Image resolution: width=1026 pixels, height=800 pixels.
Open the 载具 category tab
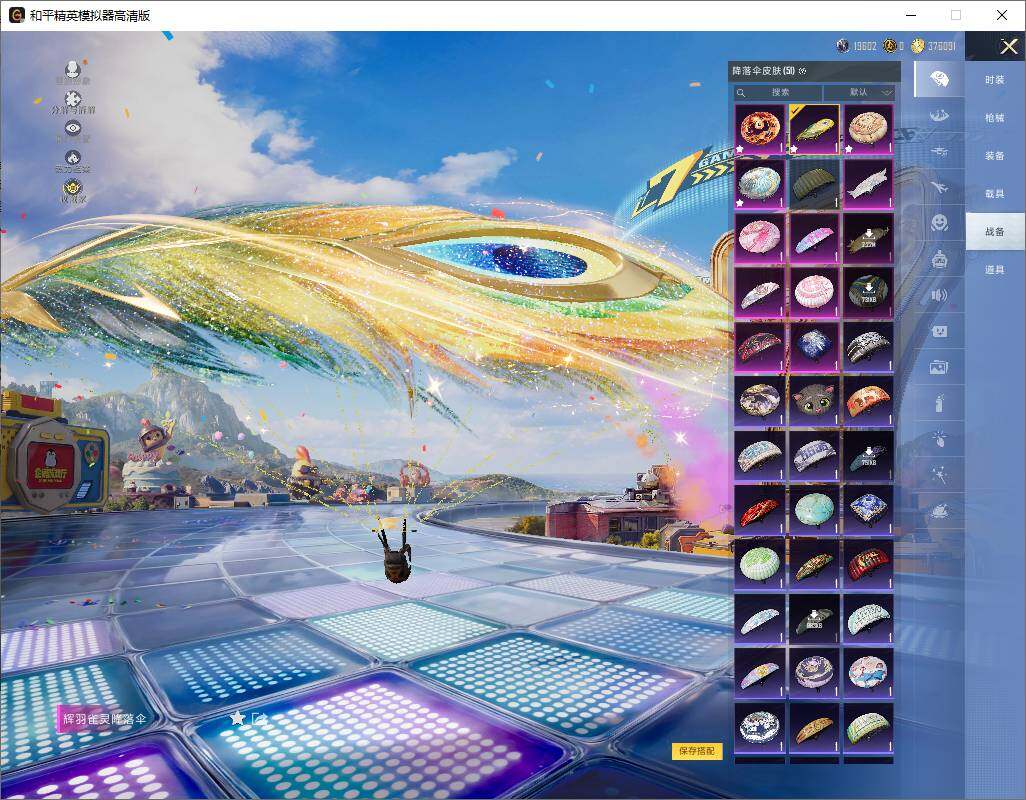(x=995, y=194)
